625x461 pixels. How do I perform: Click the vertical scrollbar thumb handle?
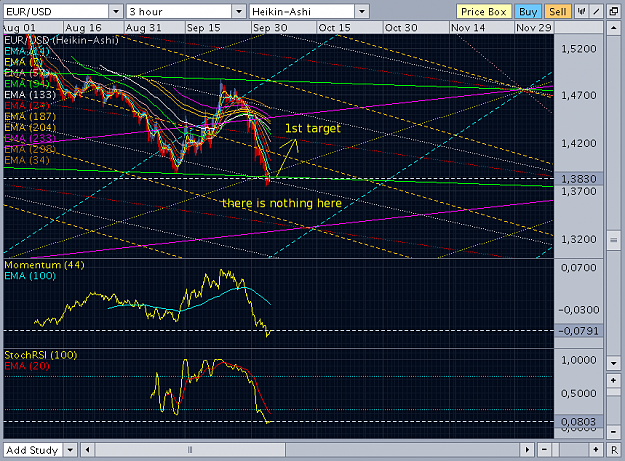tap(613, 240)
